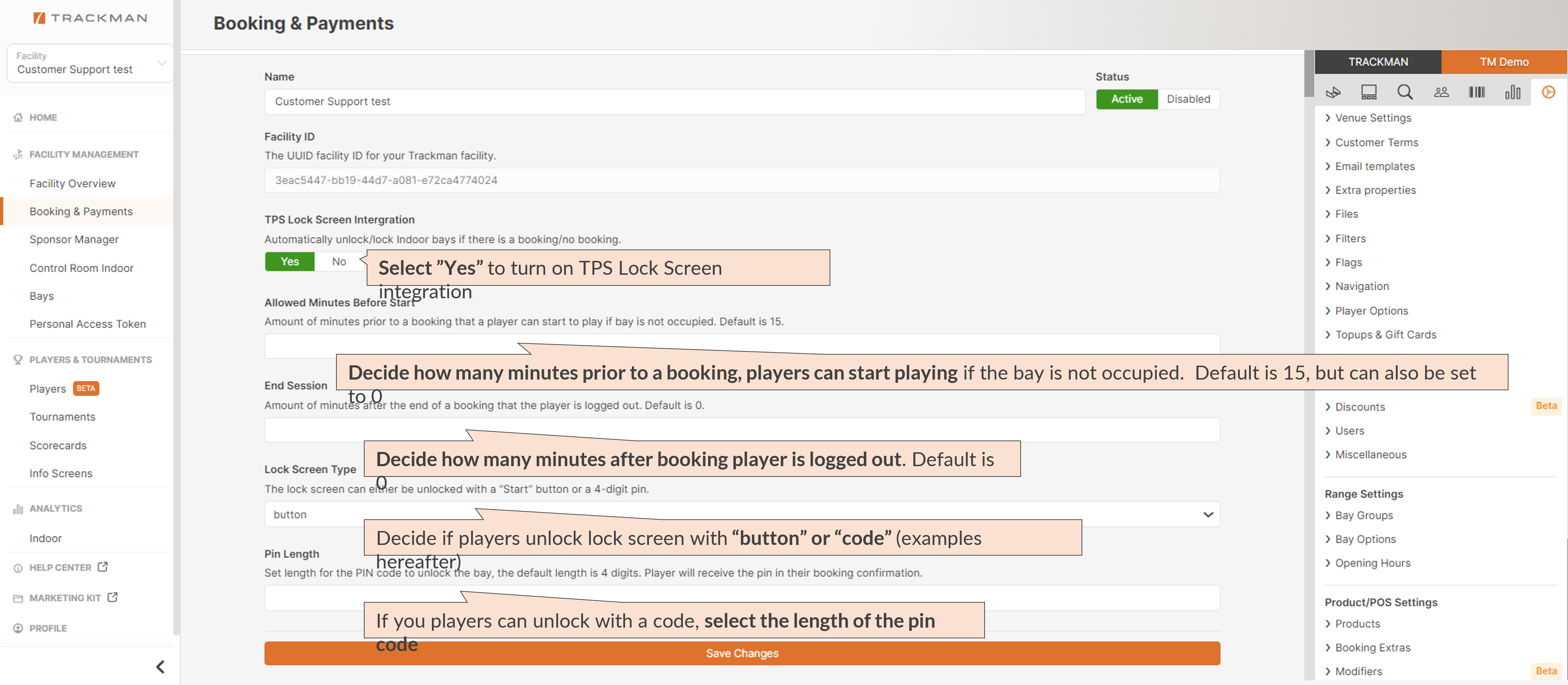The height and width of the screenshot is (685, 1568).
Task: Click the barcode icon in the right panel
Action: tap(1477, 92)
